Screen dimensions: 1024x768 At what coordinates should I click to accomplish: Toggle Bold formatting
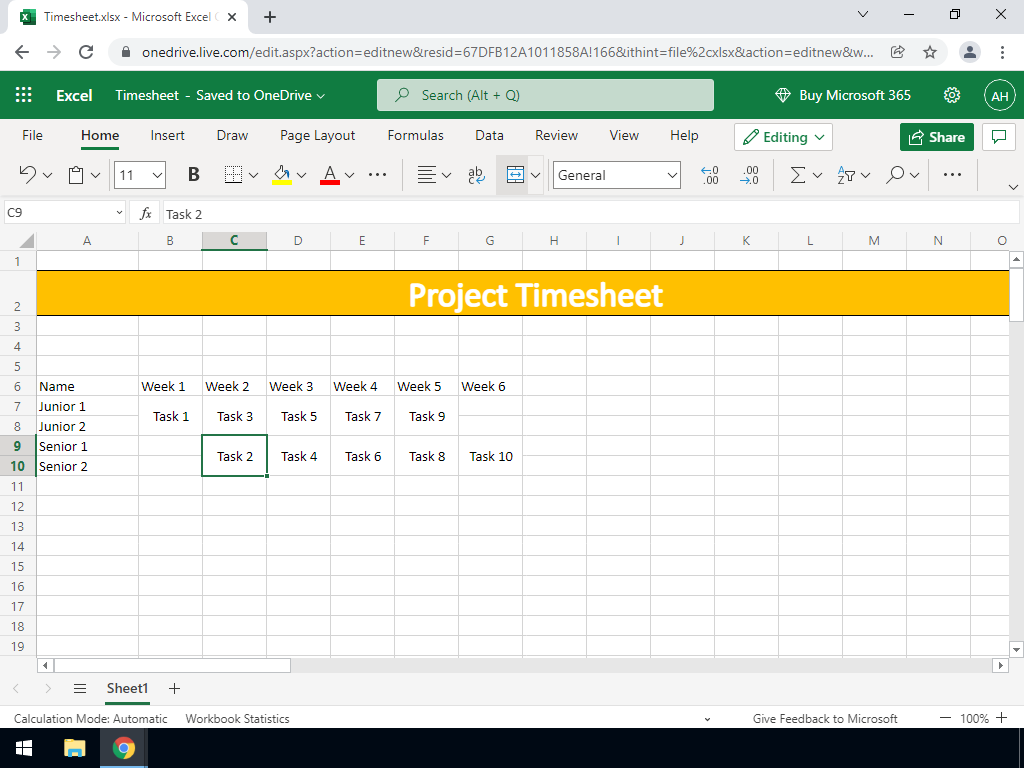click(193, 174)
